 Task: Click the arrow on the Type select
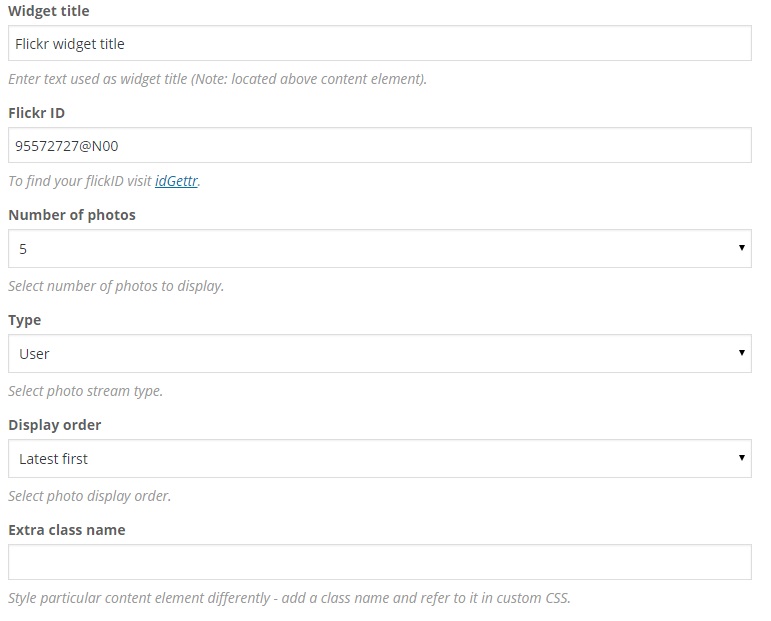(x=741, y=353)
